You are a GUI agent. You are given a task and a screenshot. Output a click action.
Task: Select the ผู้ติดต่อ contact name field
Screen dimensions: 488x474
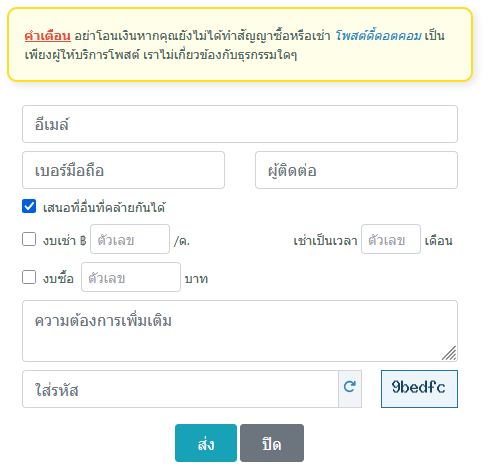click(356, 170)
